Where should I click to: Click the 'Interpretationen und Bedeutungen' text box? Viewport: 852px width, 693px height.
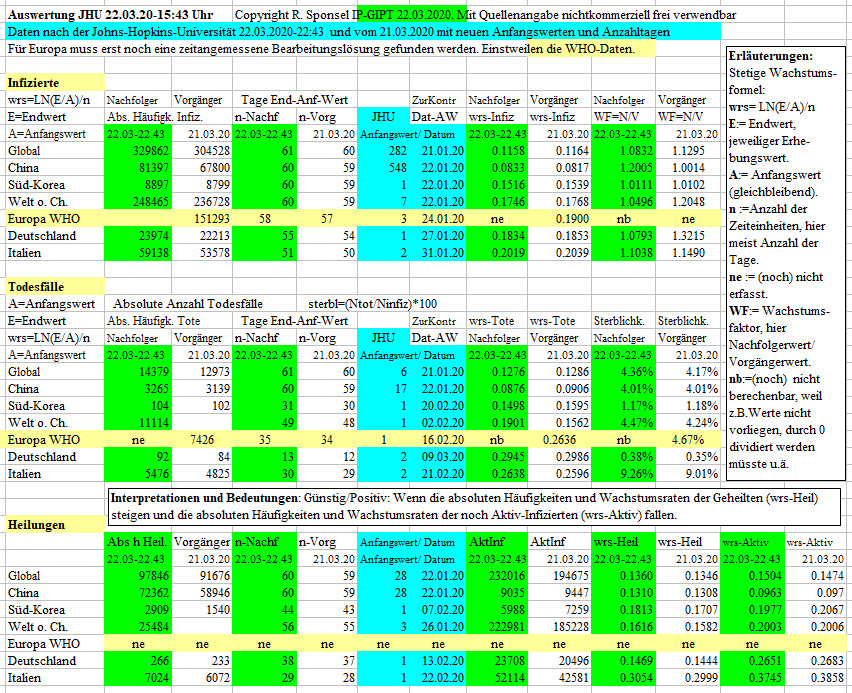474,506
